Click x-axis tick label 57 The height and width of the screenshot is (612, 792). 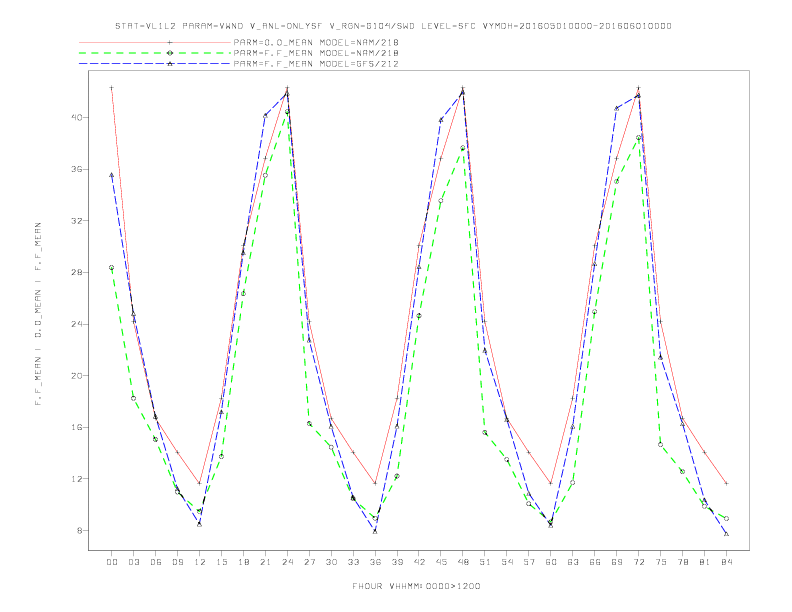point(529,562)
